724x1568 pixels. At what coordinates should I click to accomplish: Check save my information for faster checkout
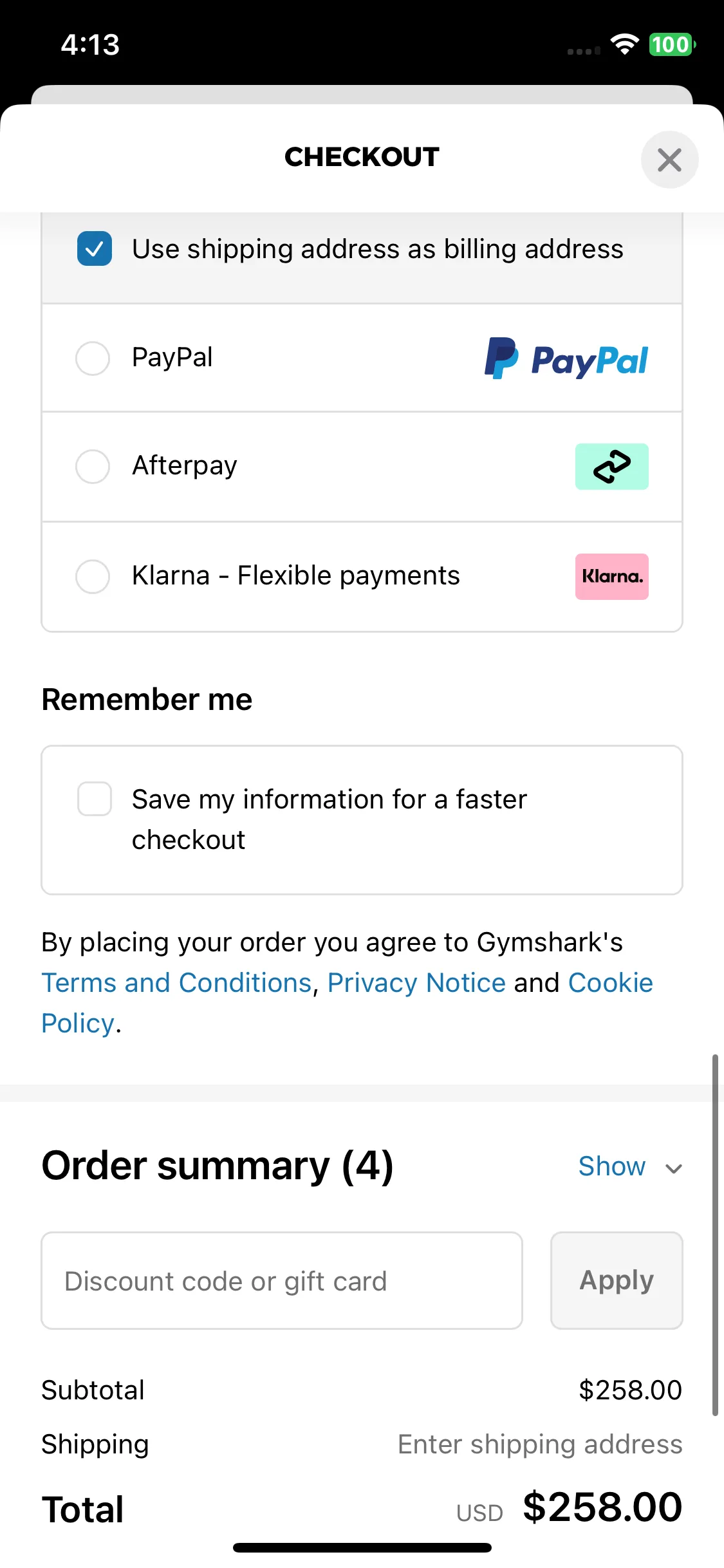click(95, 799)
